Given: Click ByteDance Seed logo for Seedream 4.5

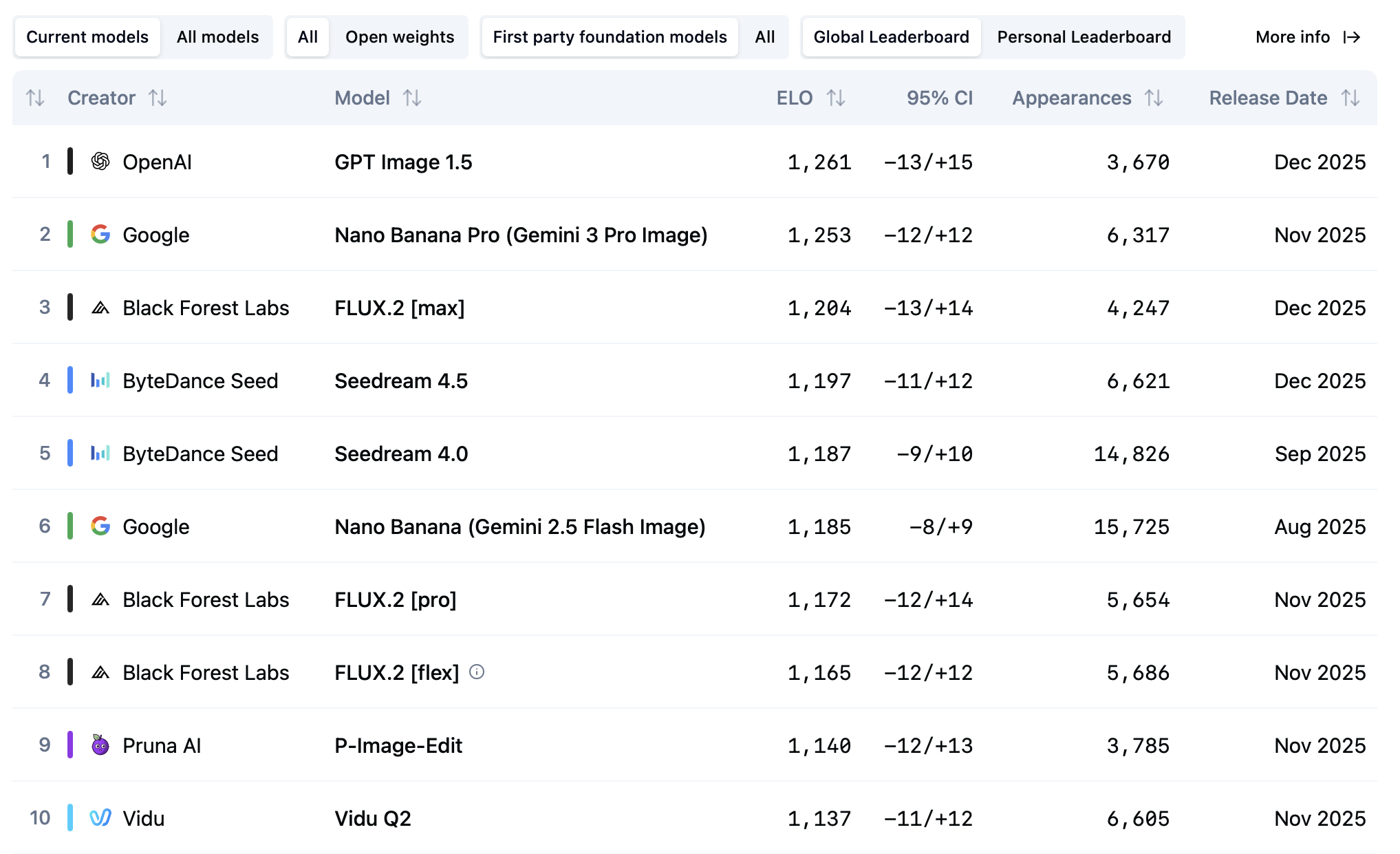Looking at the screenshot, I should click(x=100, y=381).
